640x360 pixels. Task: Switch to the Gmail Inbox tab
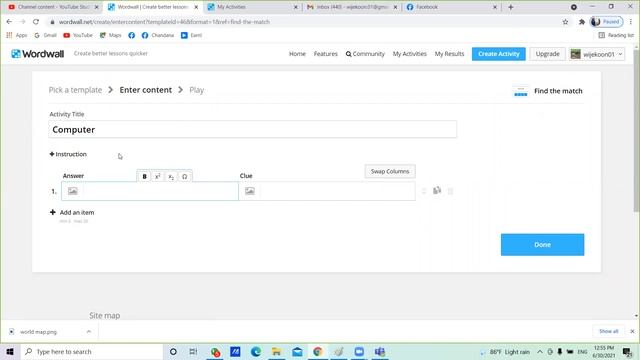(351, 7)
